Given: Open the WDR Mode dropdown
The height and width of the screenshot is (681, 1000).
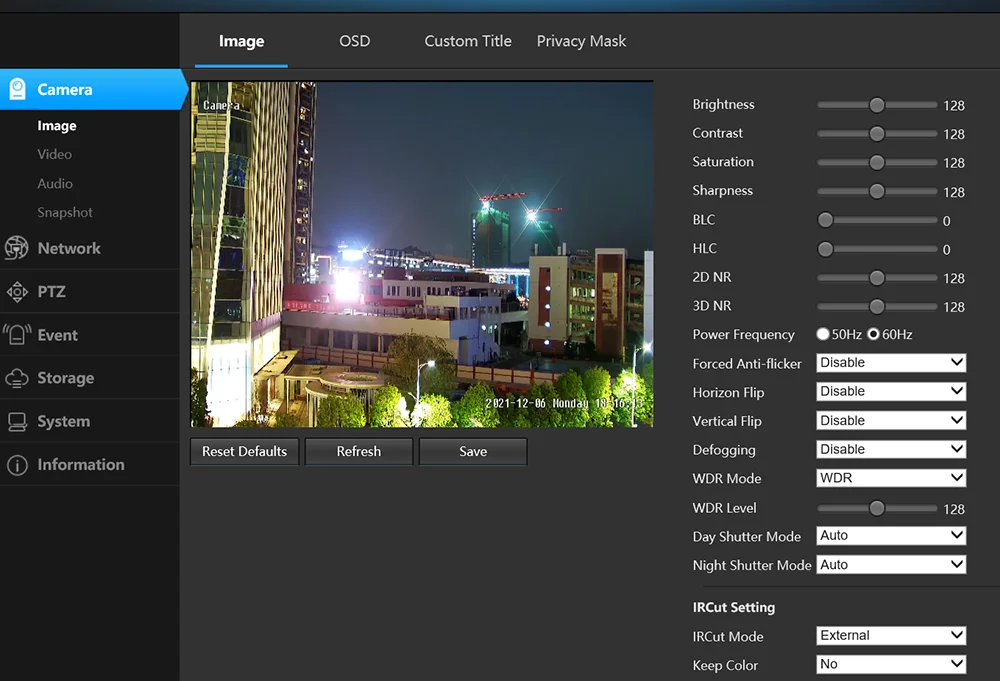Looking at the screenshot, I should [x=889, y=477].
